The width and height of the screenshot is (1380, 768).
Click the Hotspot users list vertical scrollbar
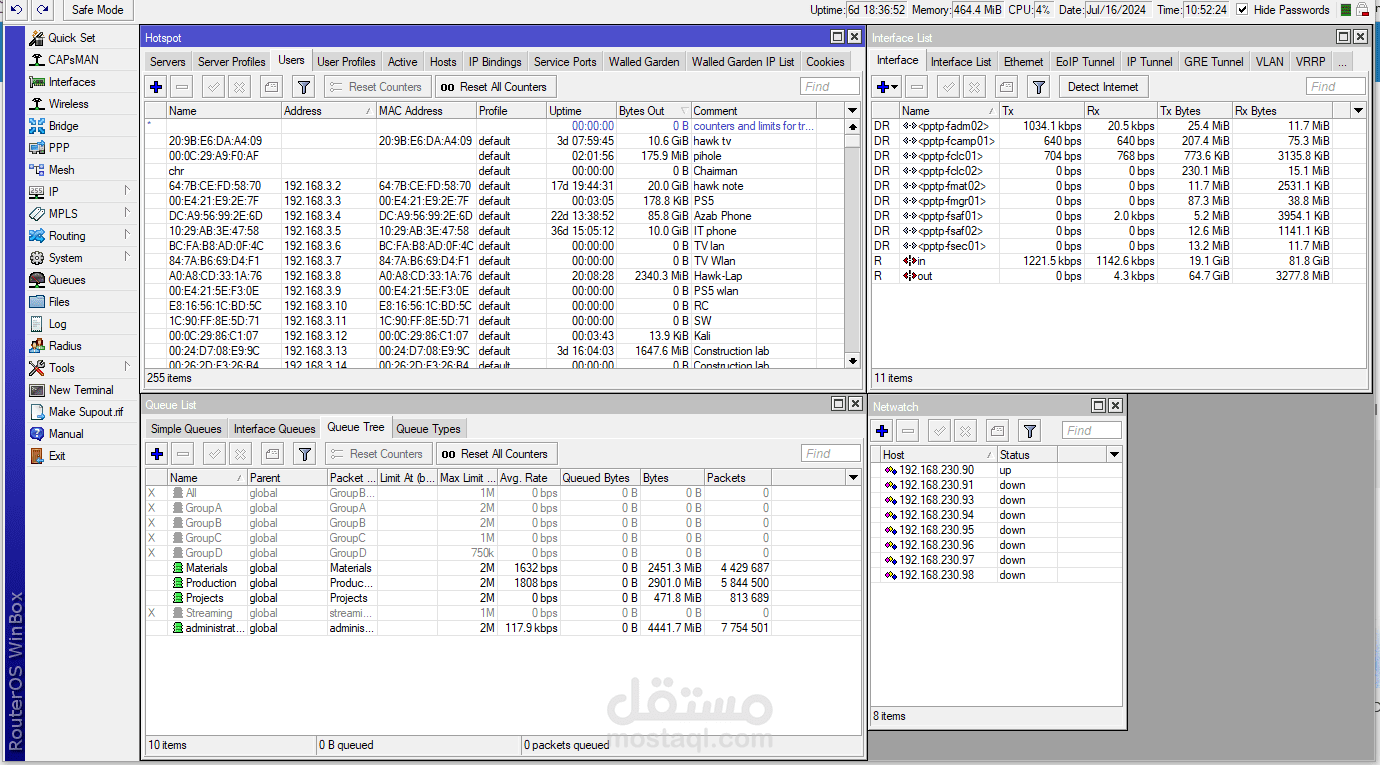click(852, 243)
